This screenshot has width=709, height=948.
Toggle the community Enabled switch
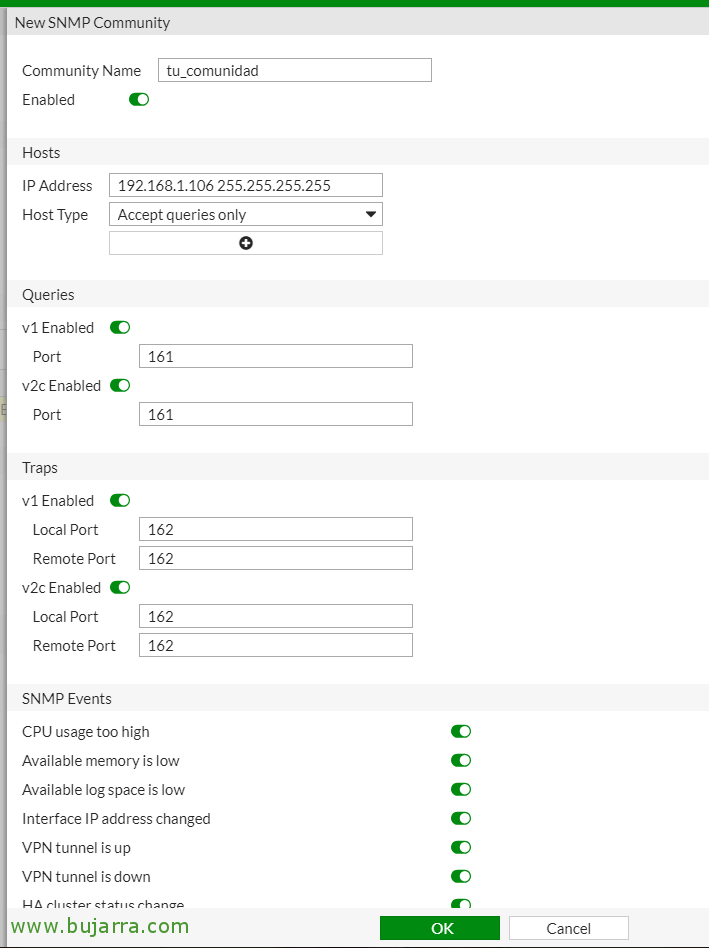point(139,99)
